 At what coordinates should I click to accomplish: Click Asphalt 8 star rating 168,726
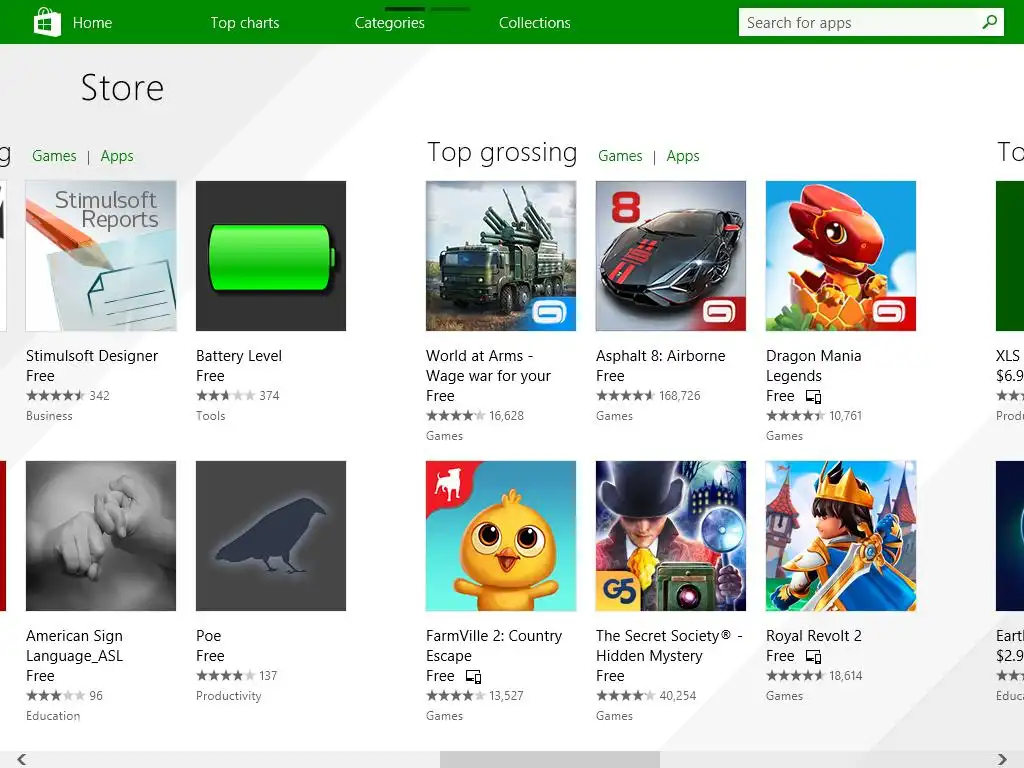pos(648,396)
